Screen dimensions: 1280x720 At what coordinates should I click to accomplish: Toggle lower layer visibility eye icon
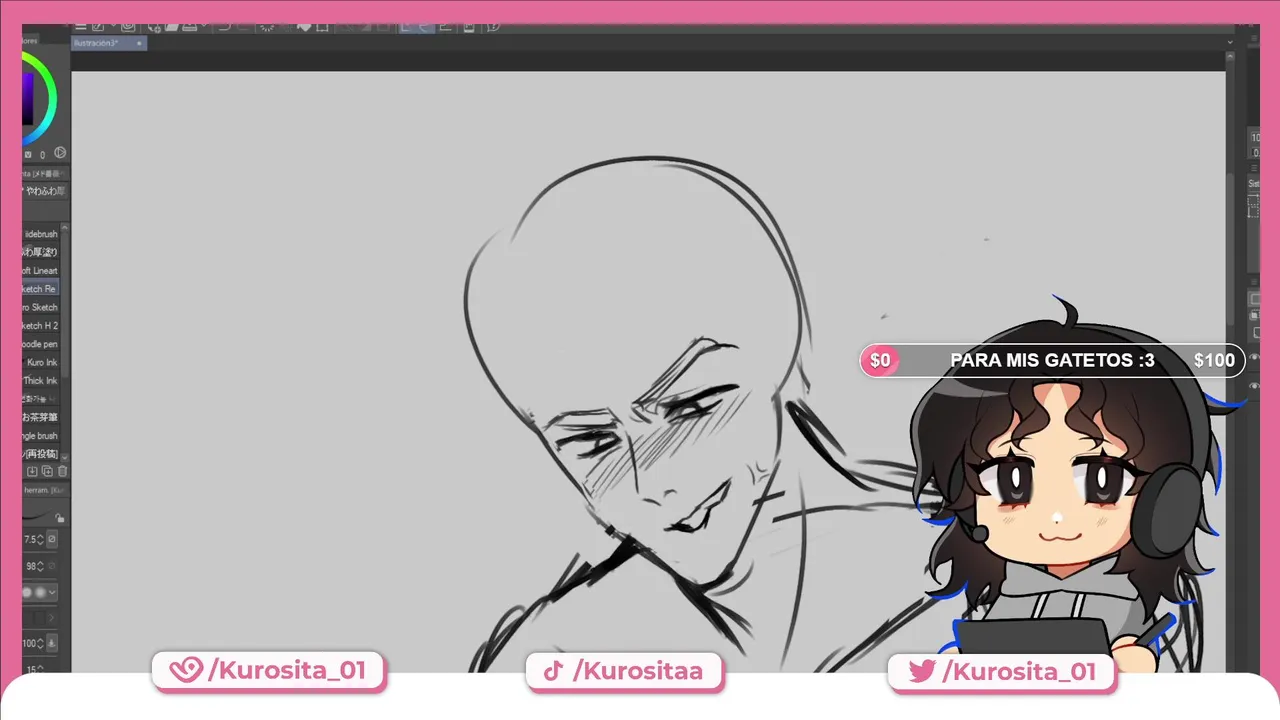click(x=1254, y=385)
